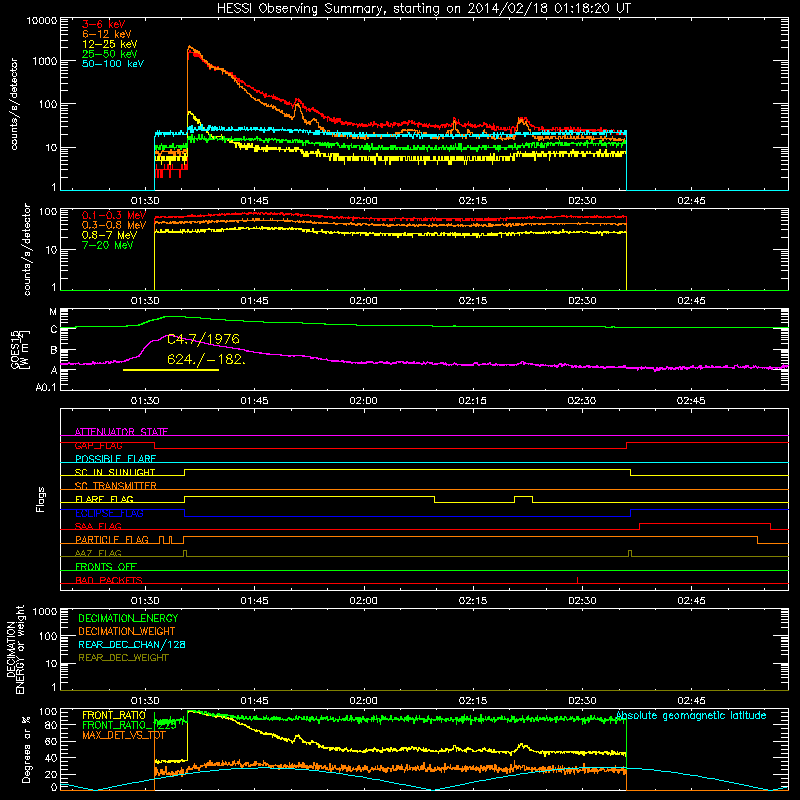
Task: Select the DECIMATION_WEIGHT legend label
Action: coord(127,631)
